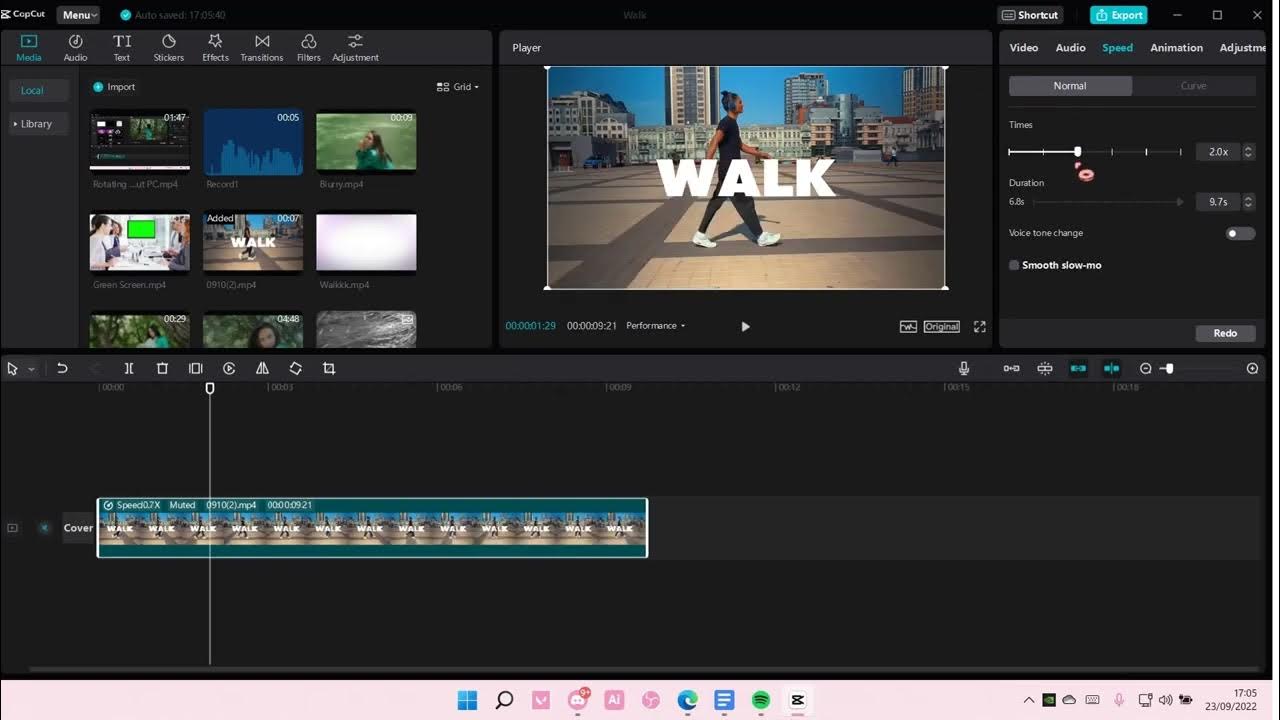This screenshot has height=720, width=1280.
Task: Open the Shortcut list
Action: tap(1030, 15)
